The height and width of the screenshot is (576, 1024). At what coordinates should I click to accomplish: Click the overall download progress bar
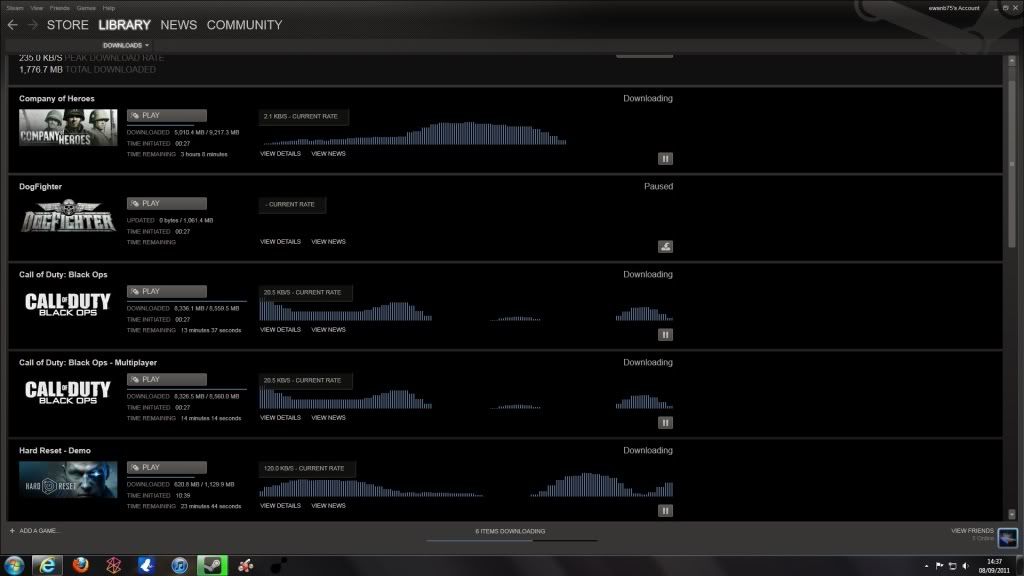[512, 541]
